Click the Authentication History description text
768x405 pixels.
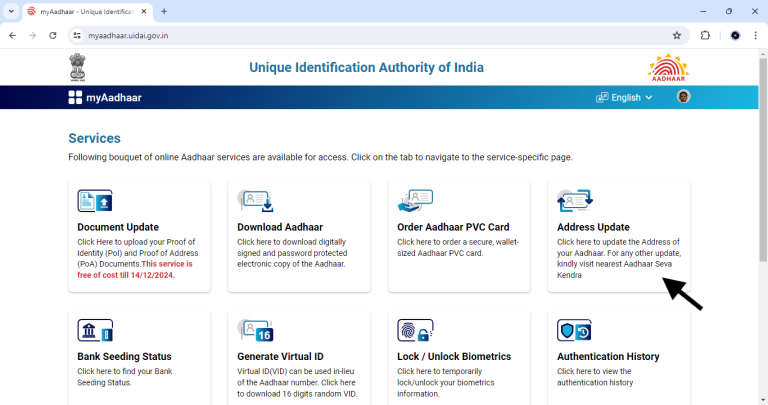tap(595, 377)
